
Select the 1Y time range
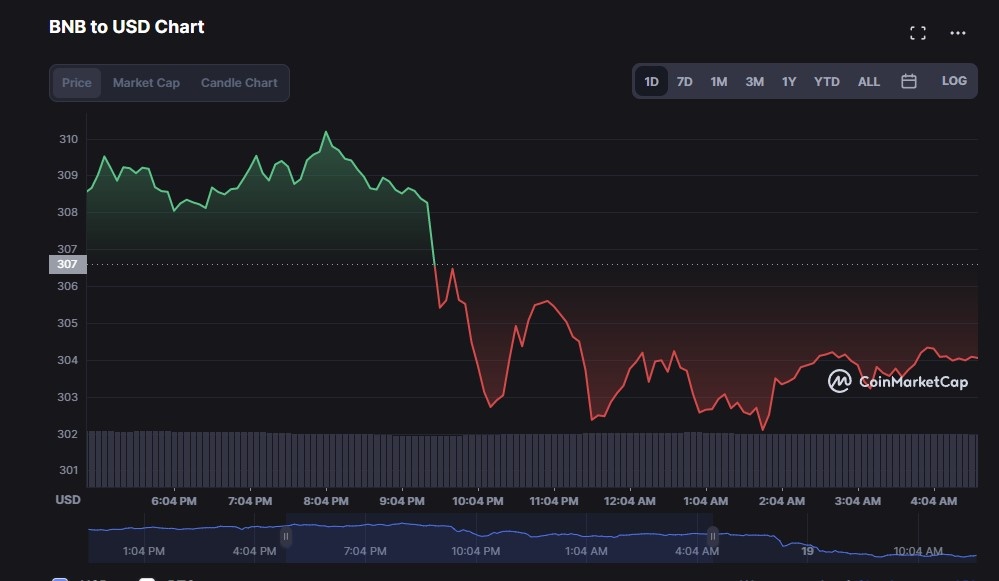pyautogui.click(x=789, y=82)
